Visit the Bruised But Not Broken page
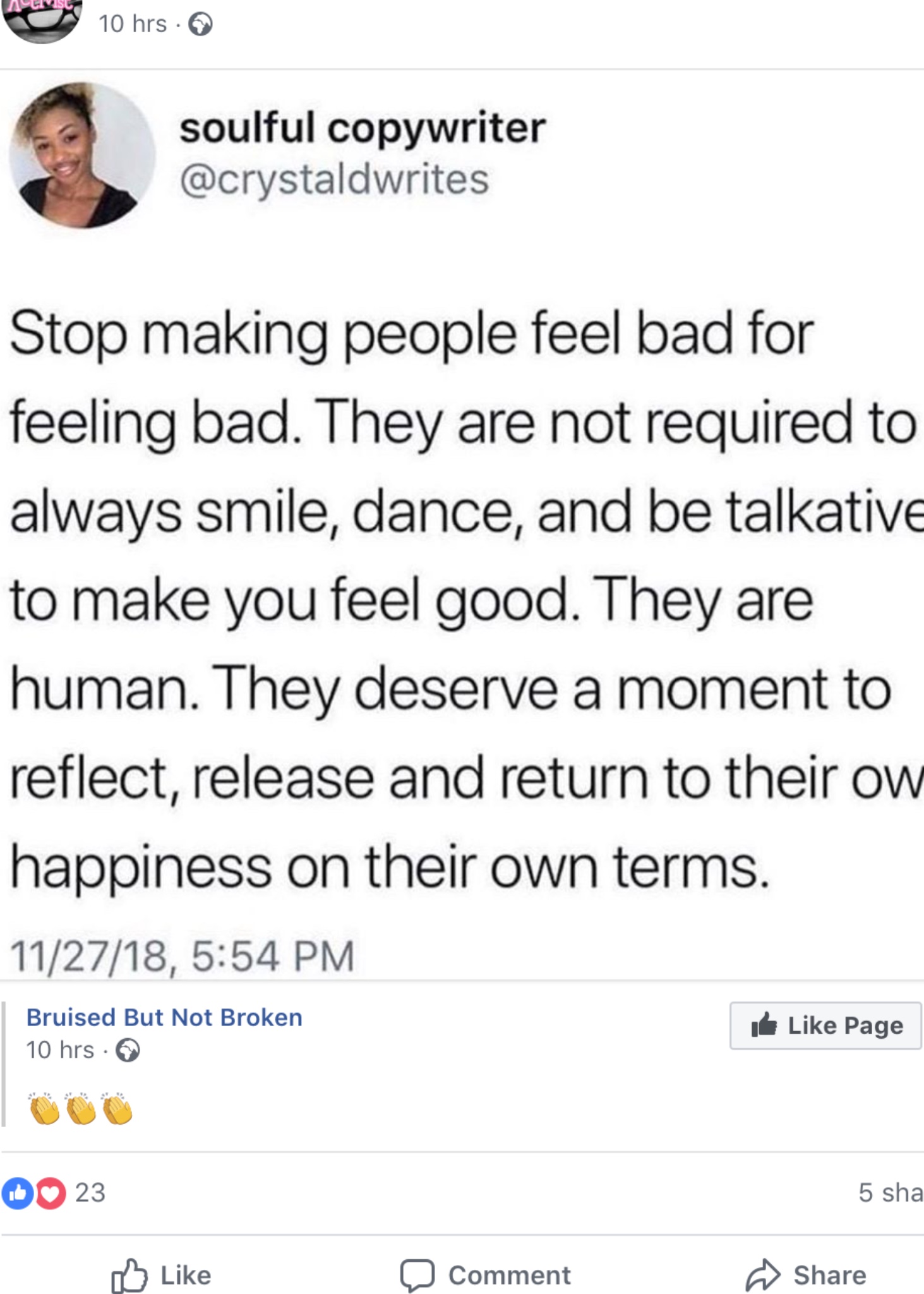Image resolution: width=924 pixels, height=1294 pixels. tap(164, 1017)
